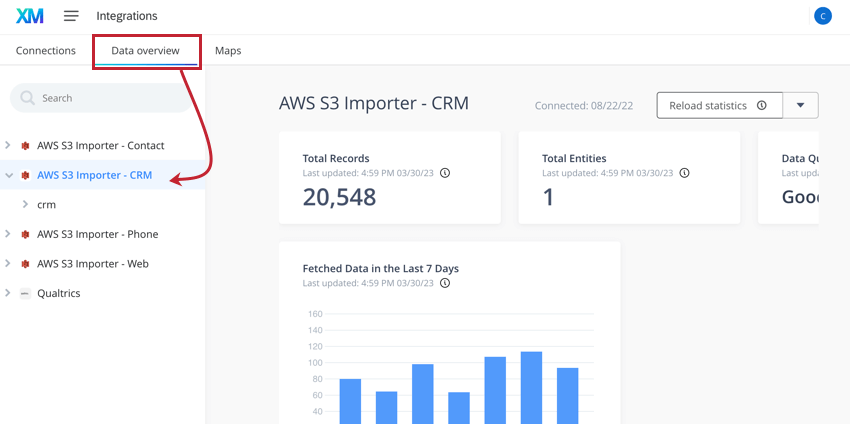The height and width of the screenshot is (424, 850).
Task: Click the AWS icon beside Importer - CRM
Action: click(25, 175)
